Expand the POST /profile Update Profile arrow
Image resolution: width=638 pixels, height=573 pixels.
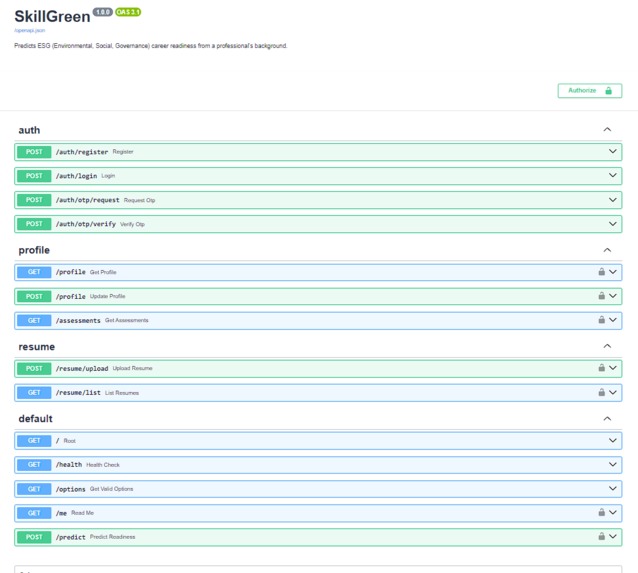pos(612,296)
